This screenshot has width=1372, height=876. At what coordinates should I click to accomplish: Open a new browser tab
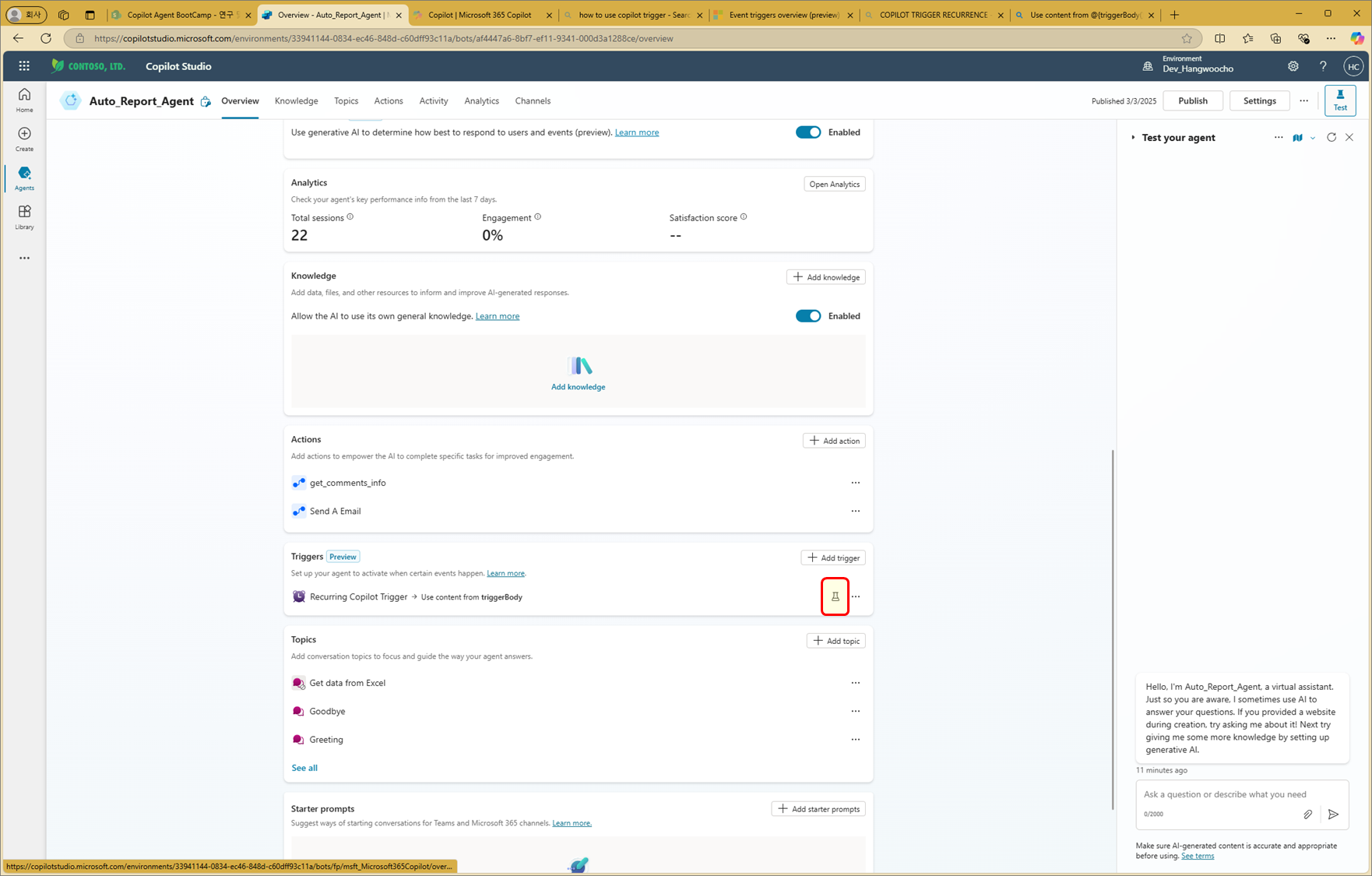pyautogui.click(x=1174, y=15)
